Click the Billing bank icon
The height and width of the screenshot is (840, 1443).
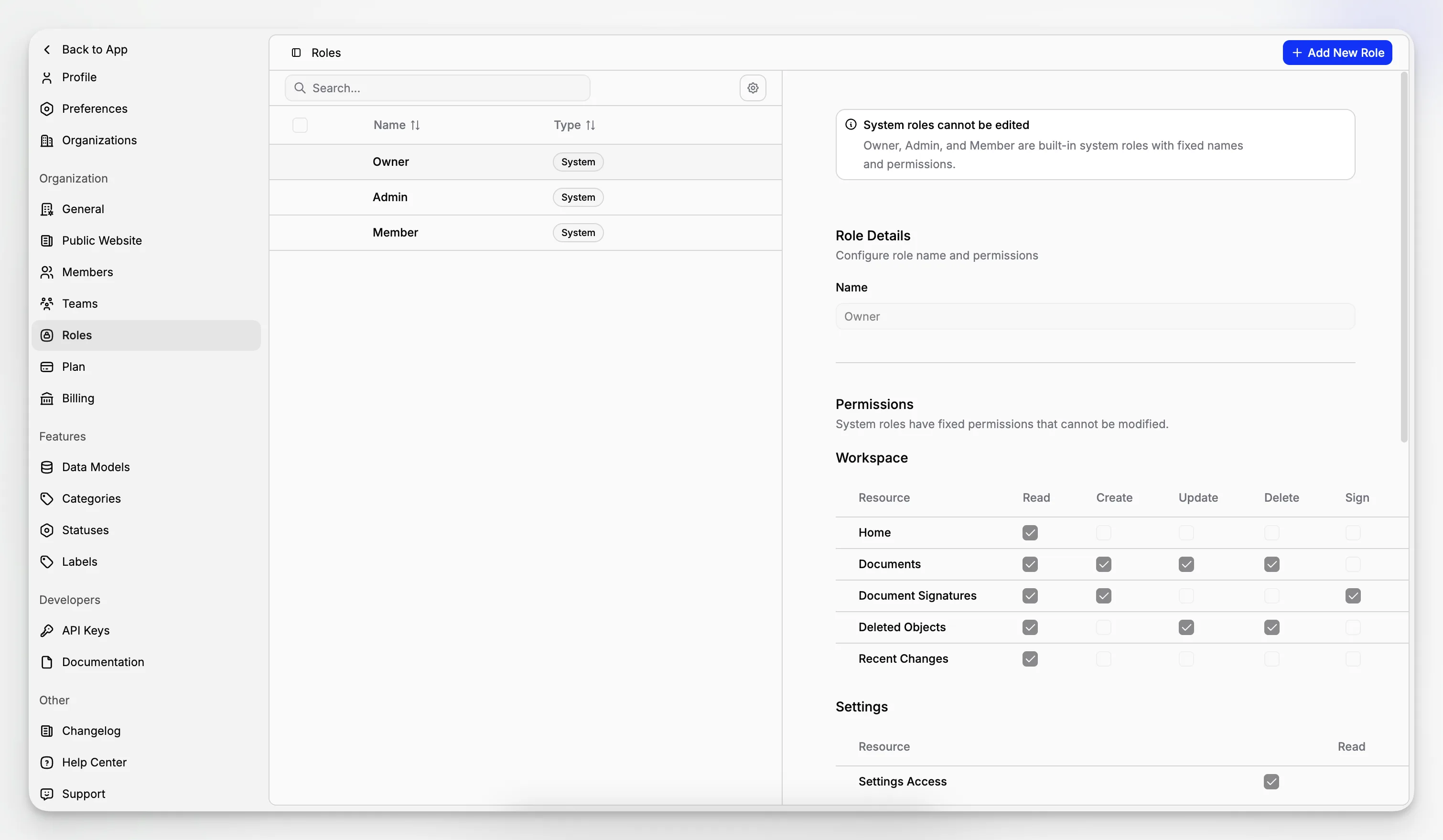(x=47, y=398)
